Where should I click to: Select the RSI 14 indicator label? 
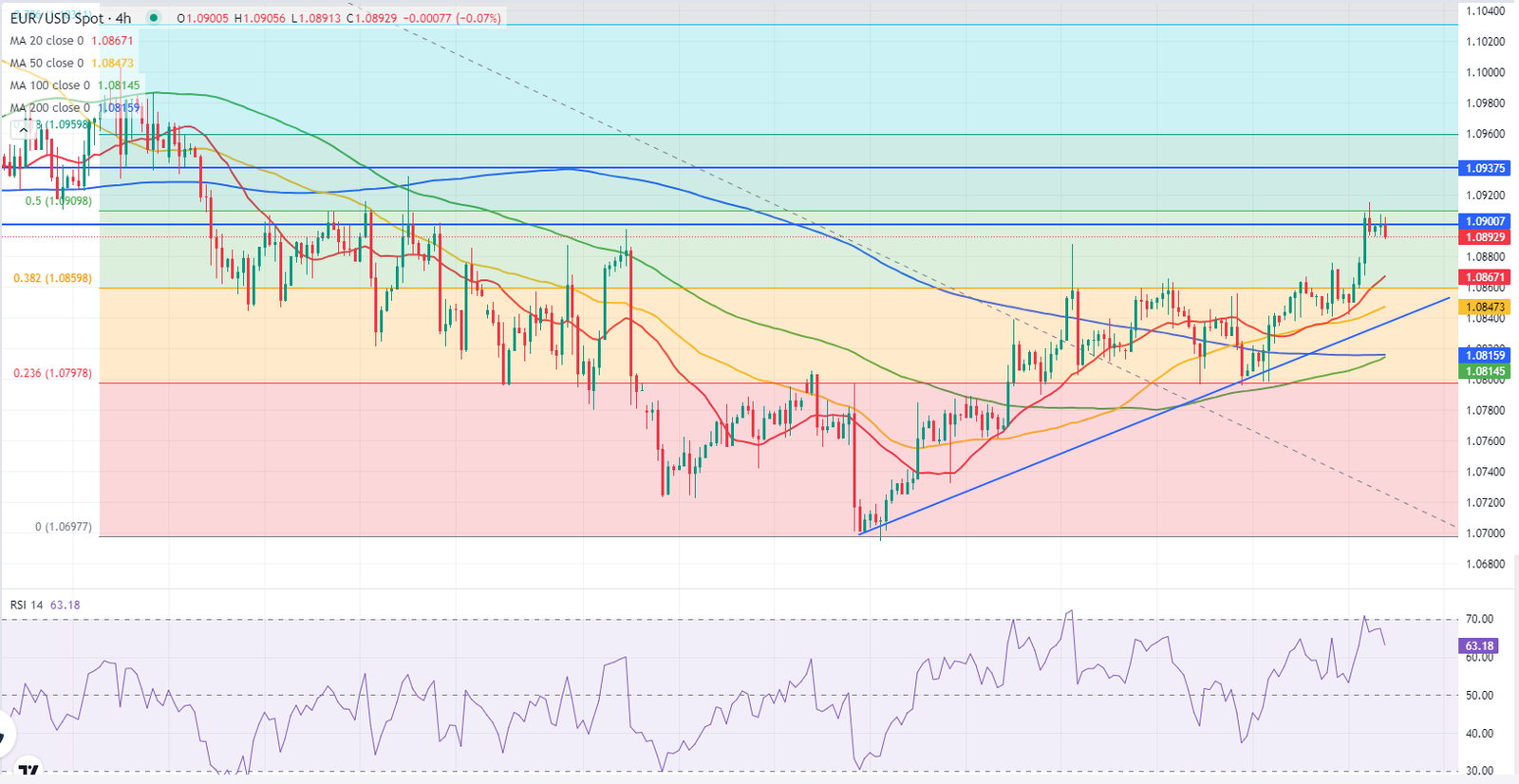27,605
